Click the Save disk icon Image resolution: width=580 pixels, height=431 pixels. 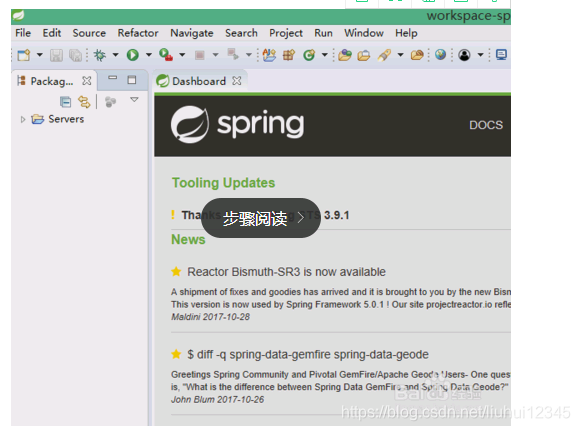coord(56,55)
